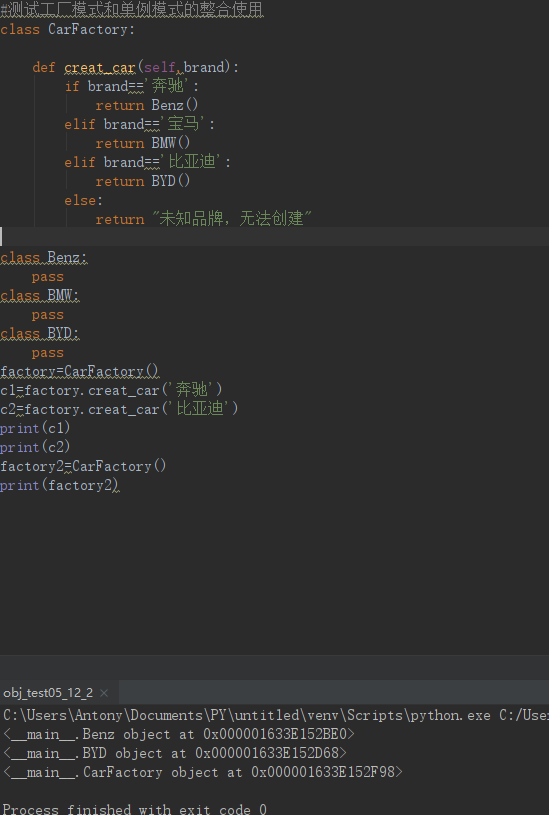Click the line "c2=factory.creat_car('比亚迪')"
The height and width of the screenshot is (815, 549).
click(120, 409)
